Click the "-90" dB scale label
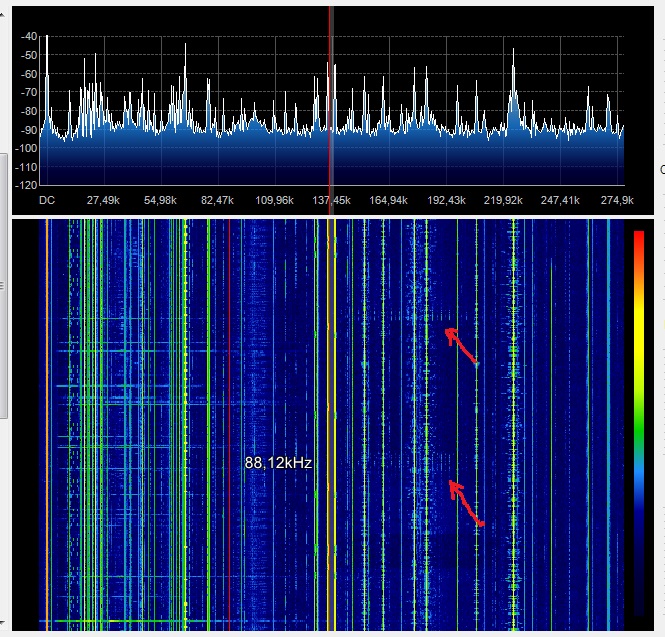Image resolution: width=665 pixels, height=637 pixels. pyautogui.click(x=29, y=130)
